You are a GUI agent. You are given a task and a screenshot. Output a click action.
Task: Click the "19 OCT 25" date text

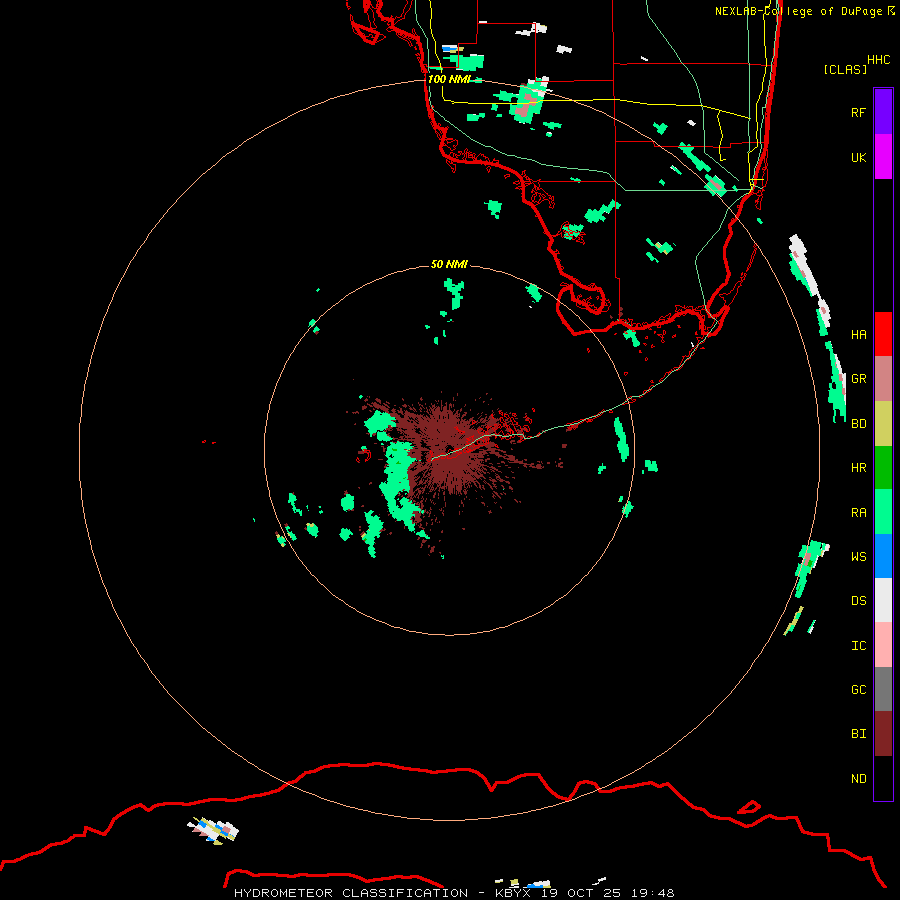coord(580,893)
